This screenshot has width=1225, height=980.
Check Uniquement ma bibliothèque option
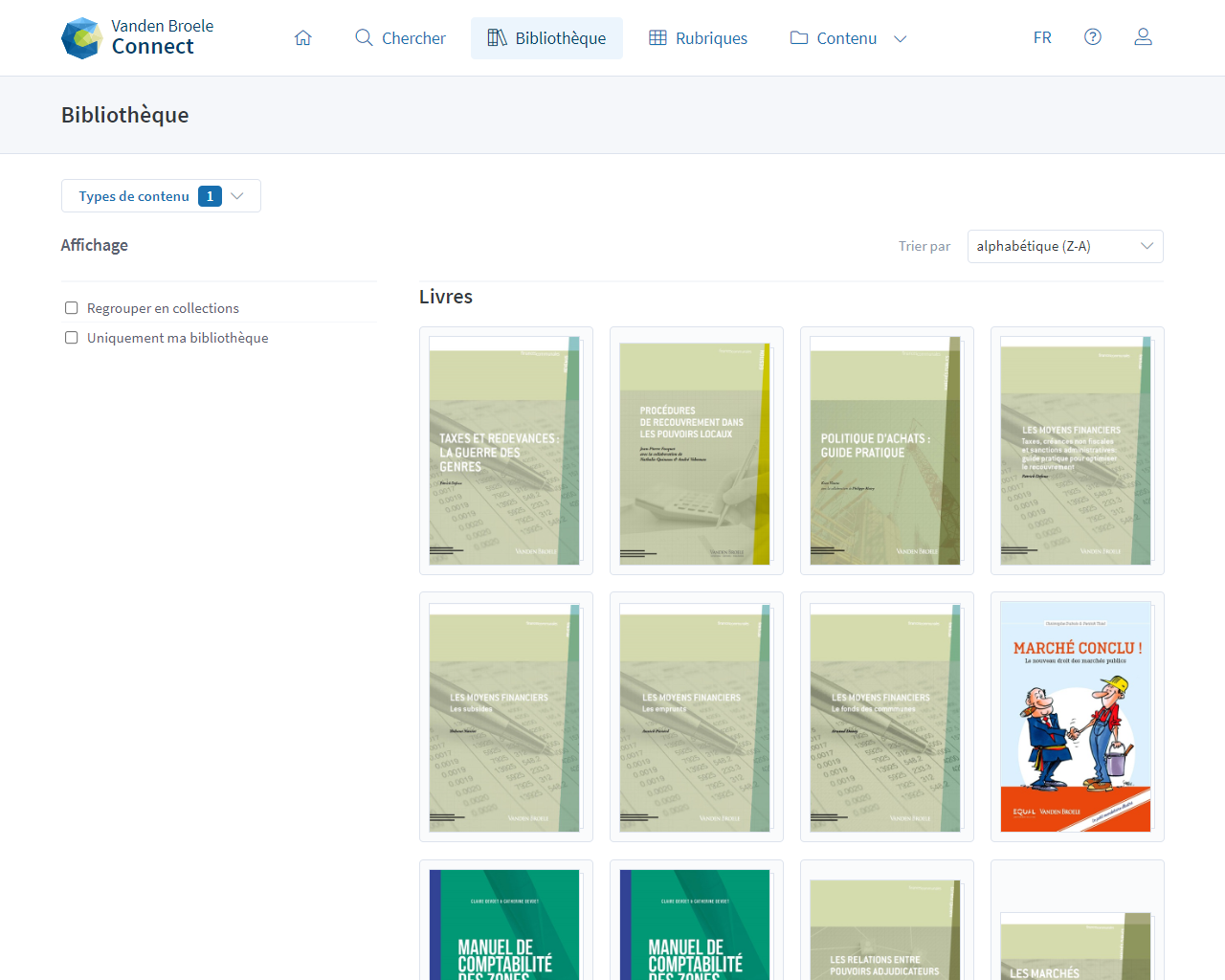[72, 338]
